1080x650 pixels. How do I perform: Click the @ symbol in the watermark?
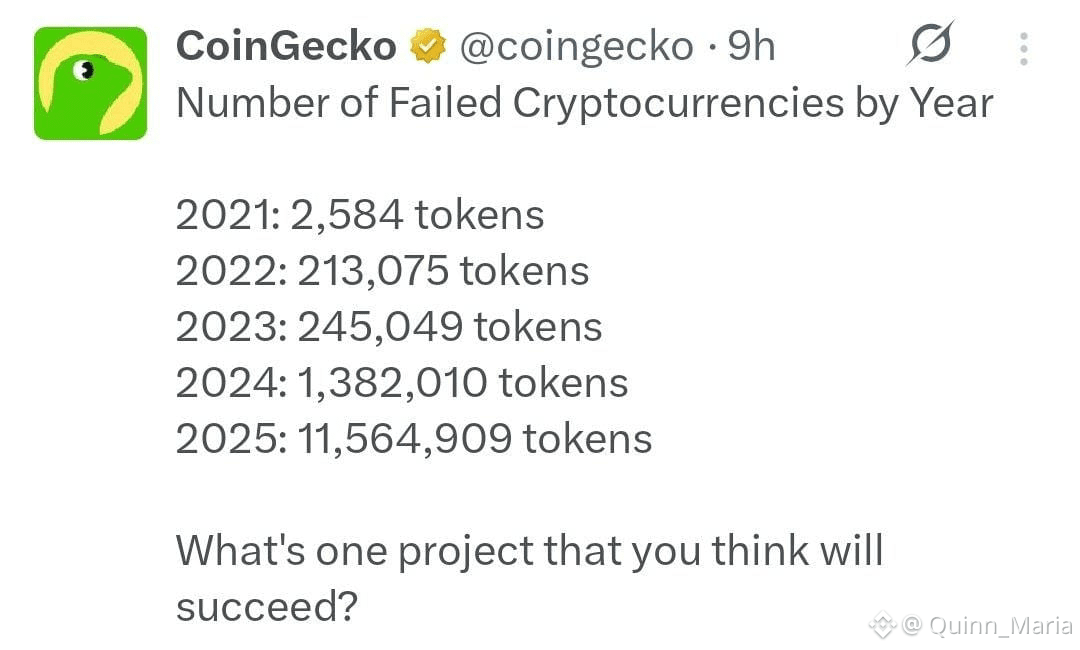[911, 625]
